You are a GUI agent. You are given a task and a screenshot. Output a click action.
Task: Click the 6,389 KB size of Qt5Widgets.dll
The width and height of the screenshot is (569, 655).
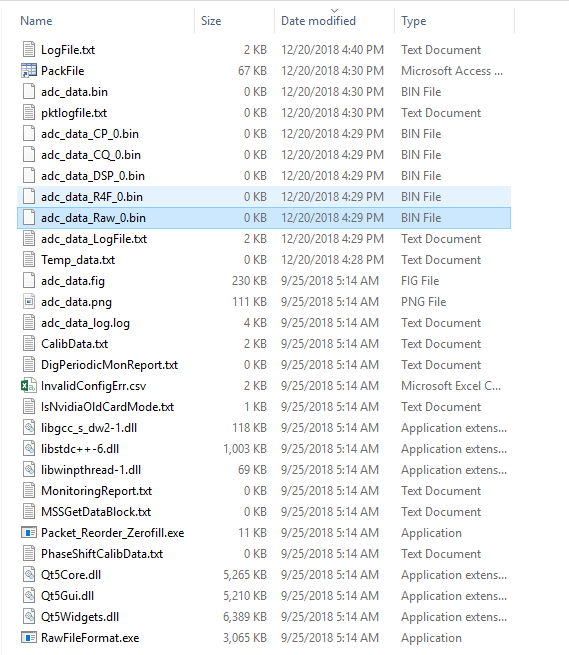pyautogui.click(x=245, y=617)
